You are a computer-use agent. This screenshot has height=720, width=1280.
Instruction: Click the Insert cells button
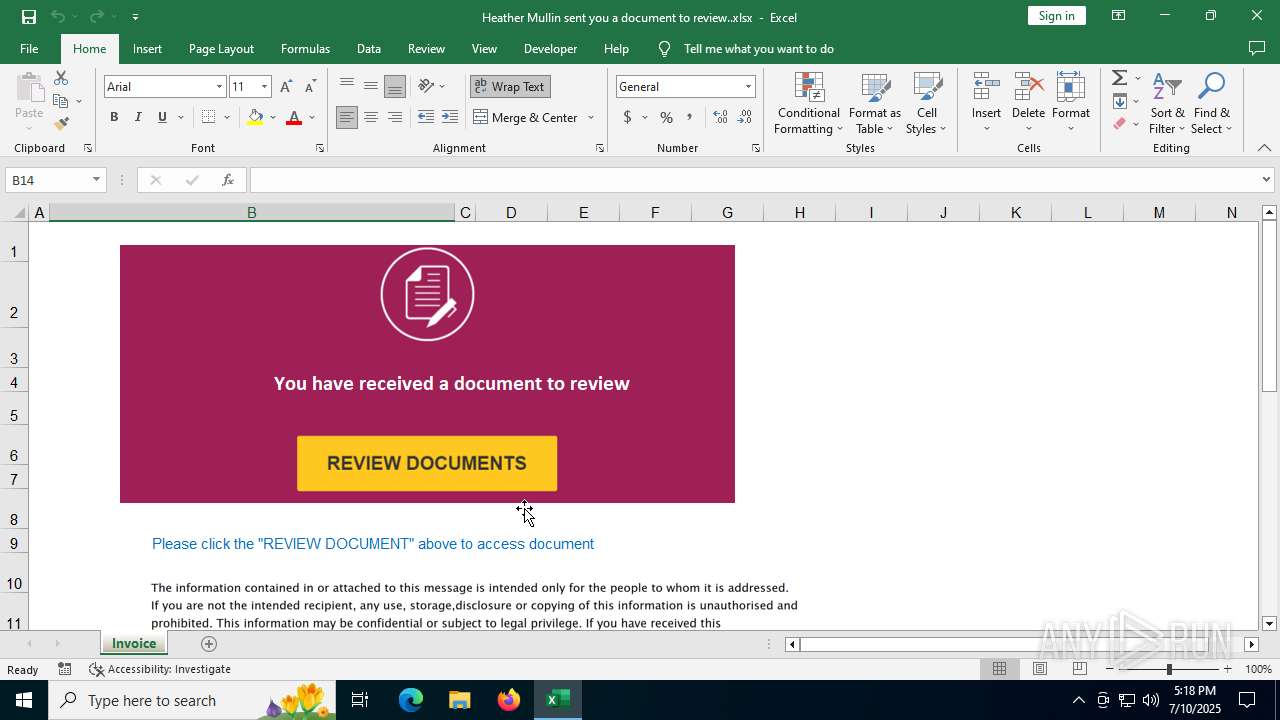[x=986, y=103]
